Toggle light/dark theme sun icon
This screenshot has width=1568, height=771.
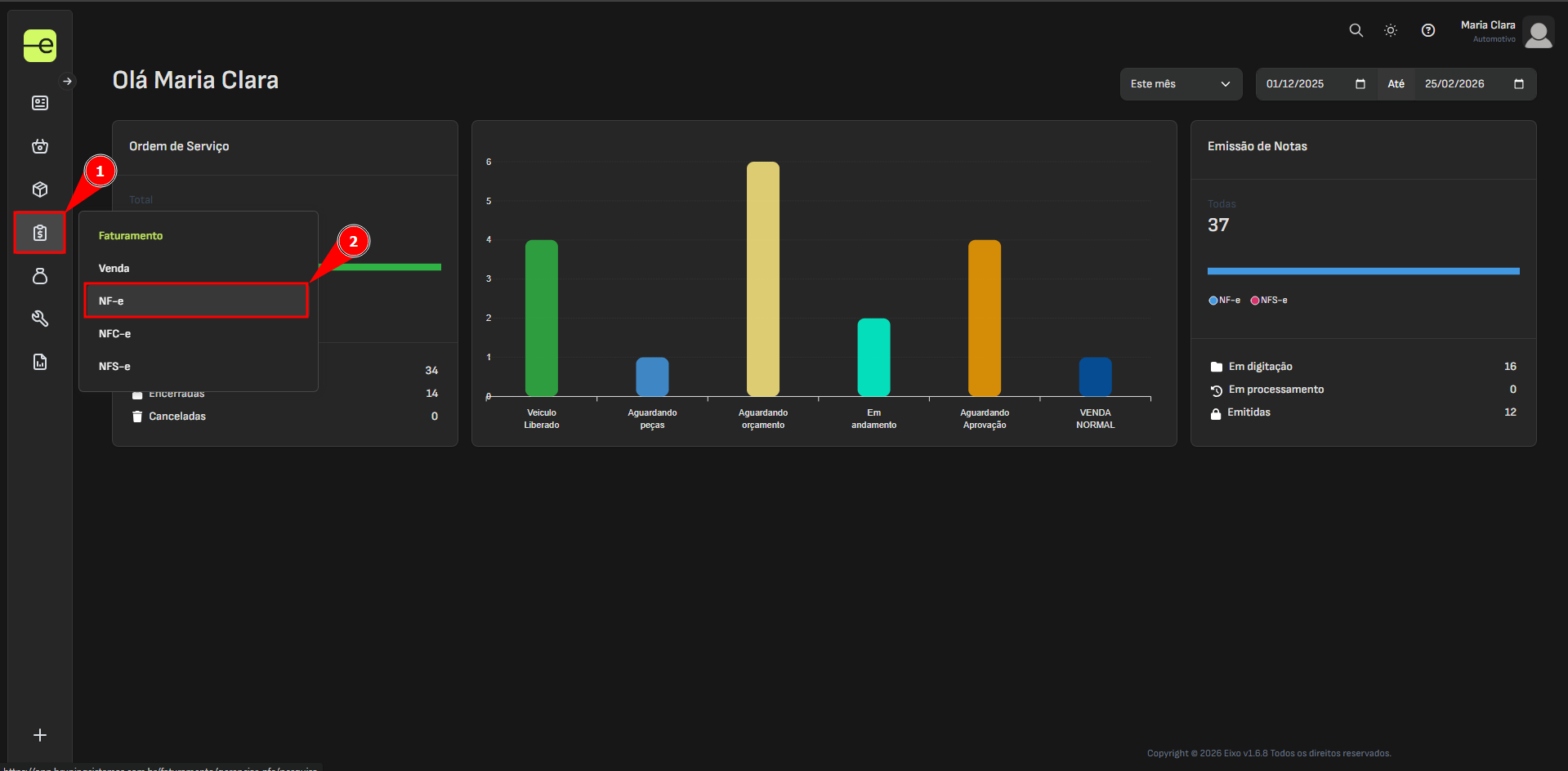1390,30
